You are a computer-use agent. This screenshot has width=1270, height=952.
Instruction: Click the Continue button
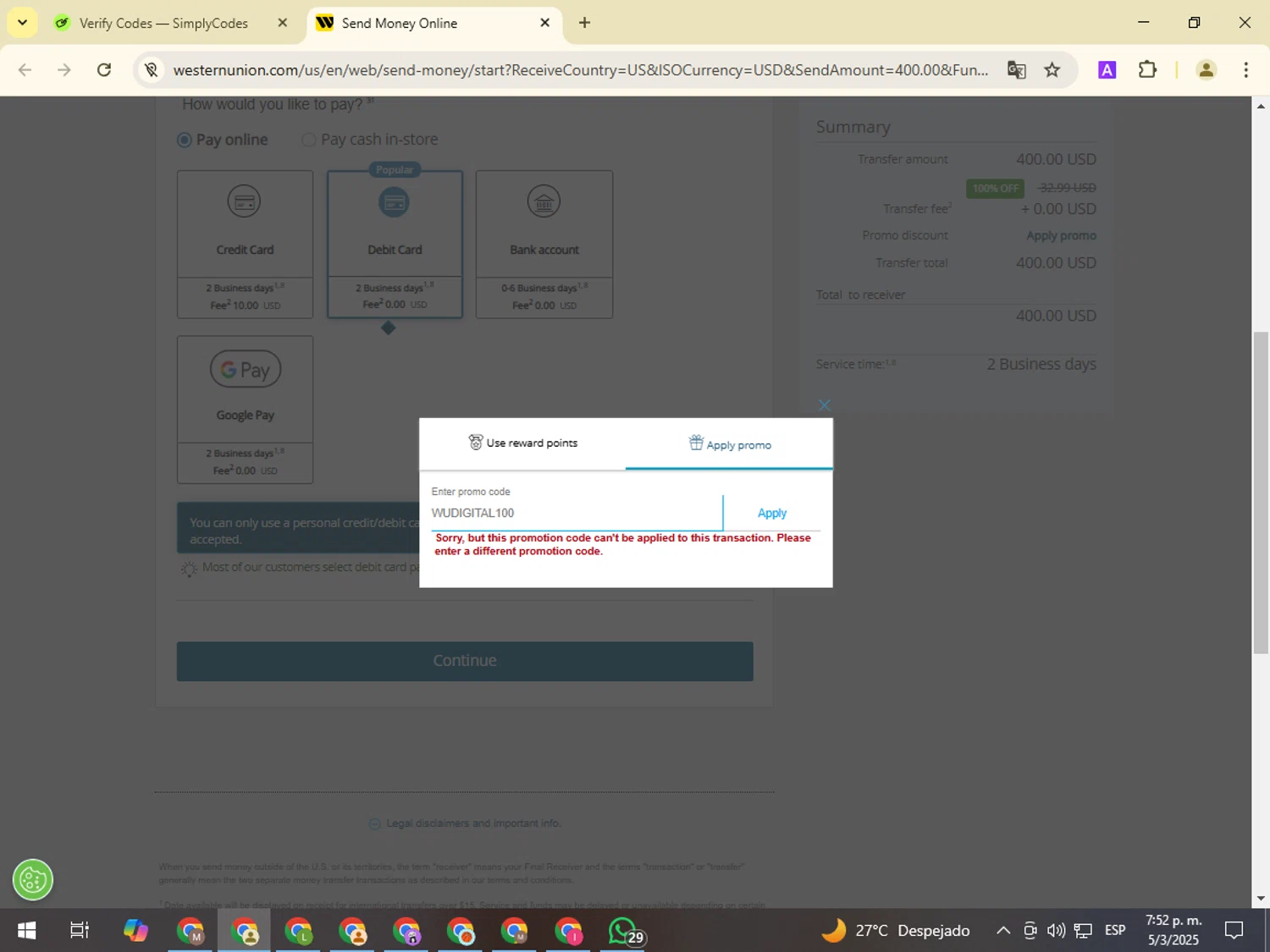click(465, 661)
